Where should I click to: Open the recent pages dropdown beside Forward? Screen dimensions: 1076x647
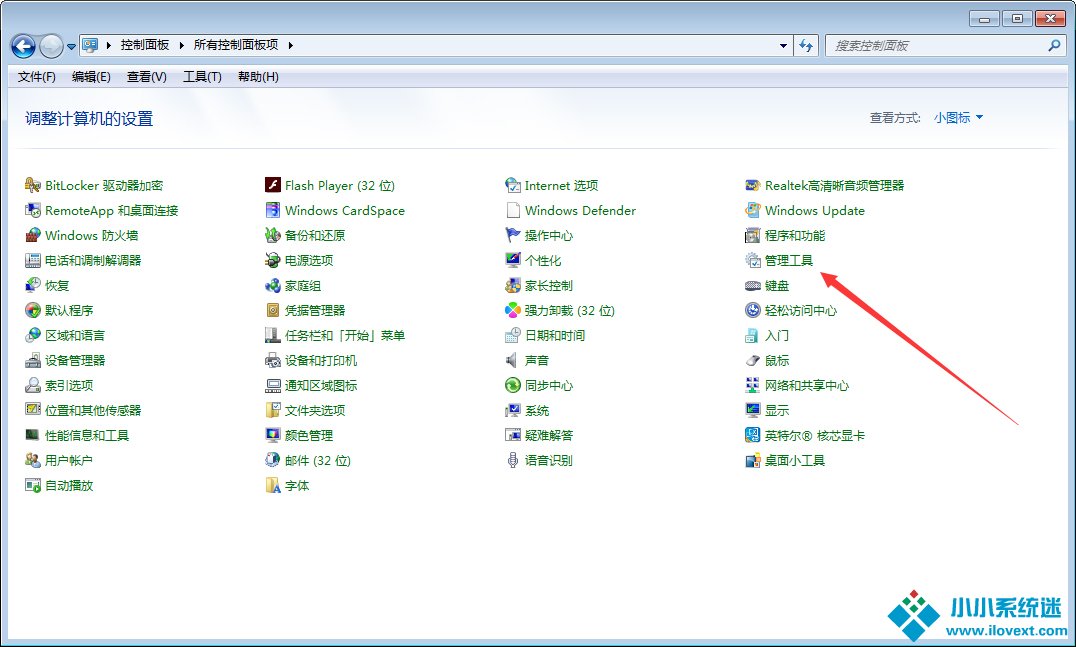[71, 47]
